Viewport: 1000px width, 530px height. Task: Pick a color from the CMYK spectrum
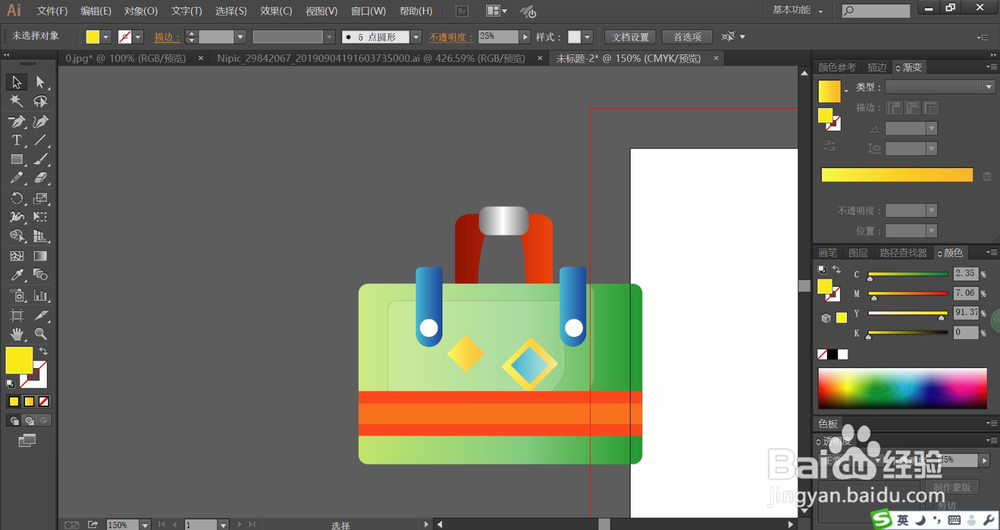pos(902,388)
